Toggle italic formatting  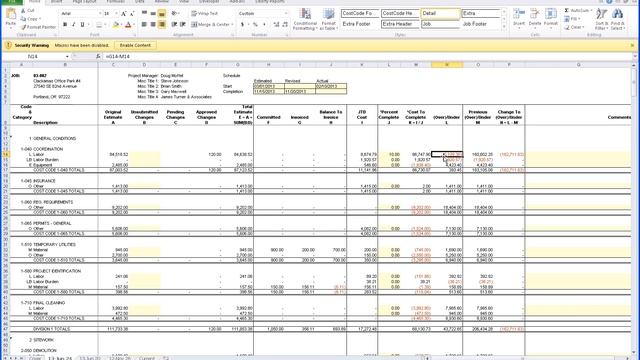tap(73, 25)
